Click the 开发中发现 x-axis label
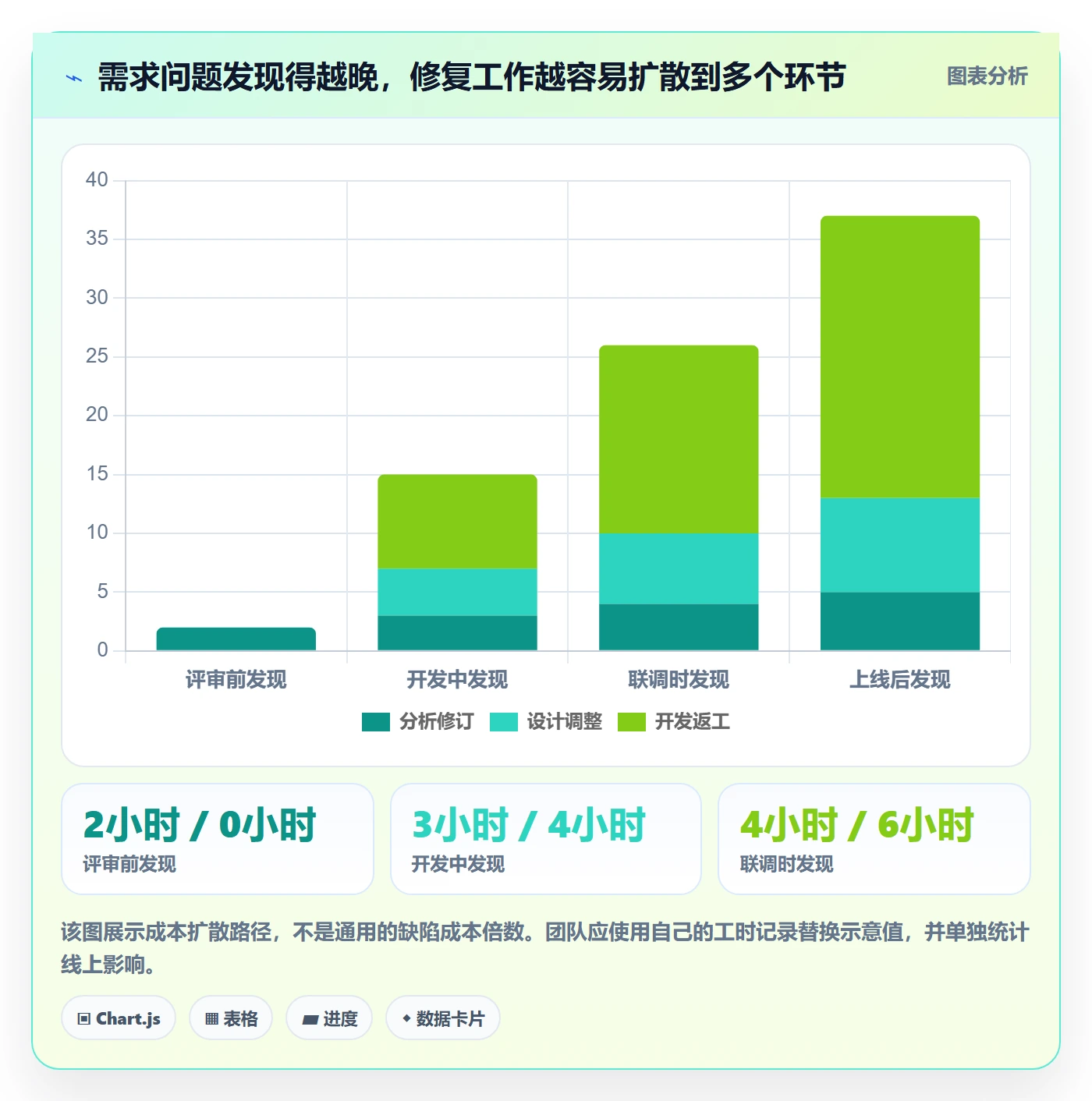 (x=457, y=680)
